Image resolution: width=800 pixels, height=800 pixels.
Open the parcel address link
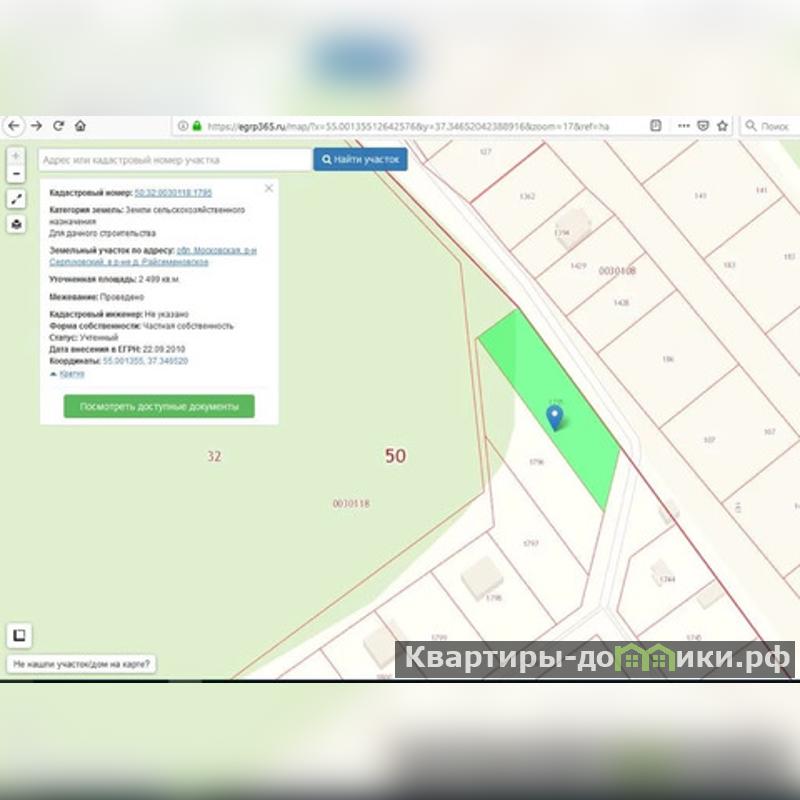216,250
